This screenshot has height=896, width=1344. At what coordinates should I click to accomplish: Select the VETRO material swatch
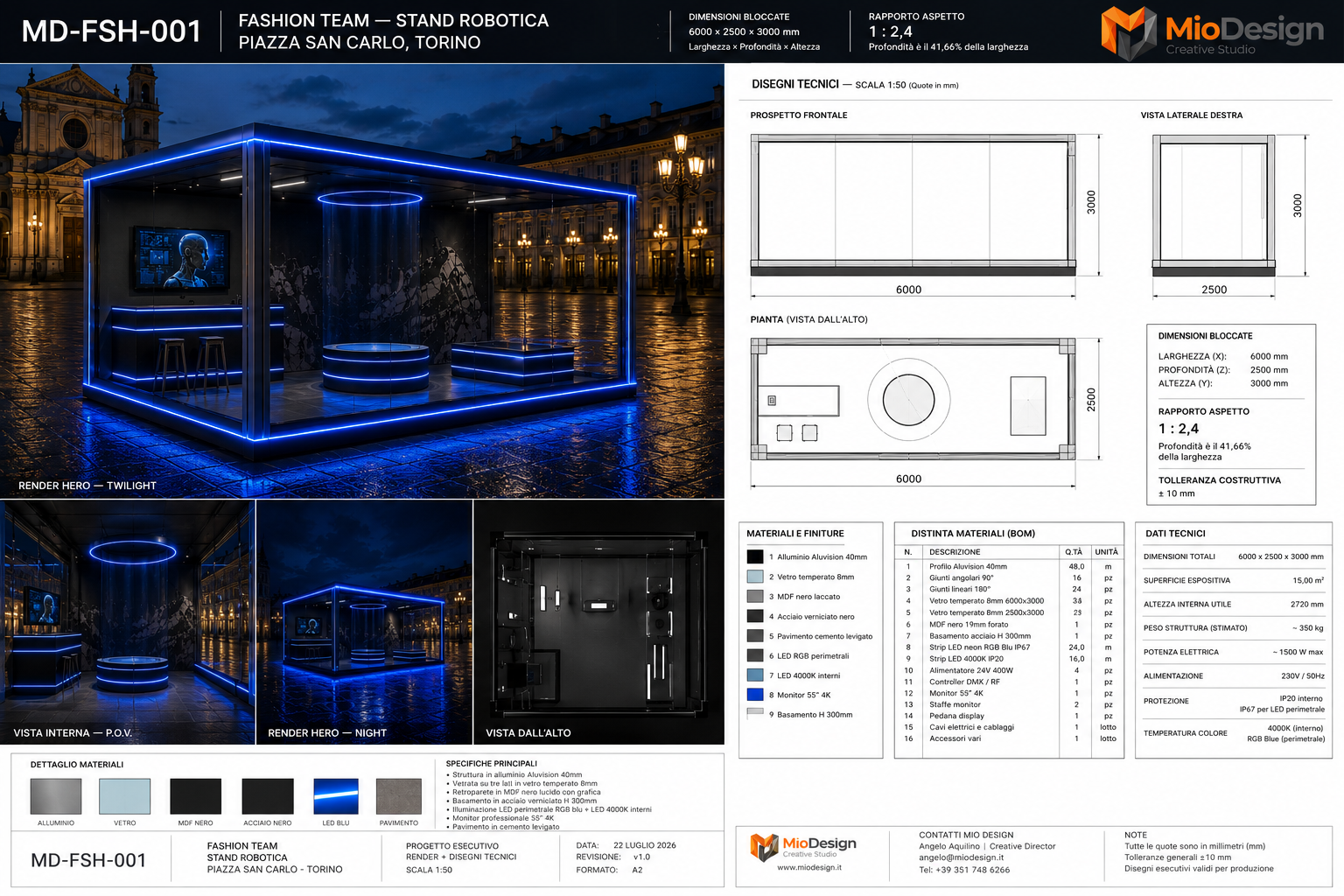point(125,796)
